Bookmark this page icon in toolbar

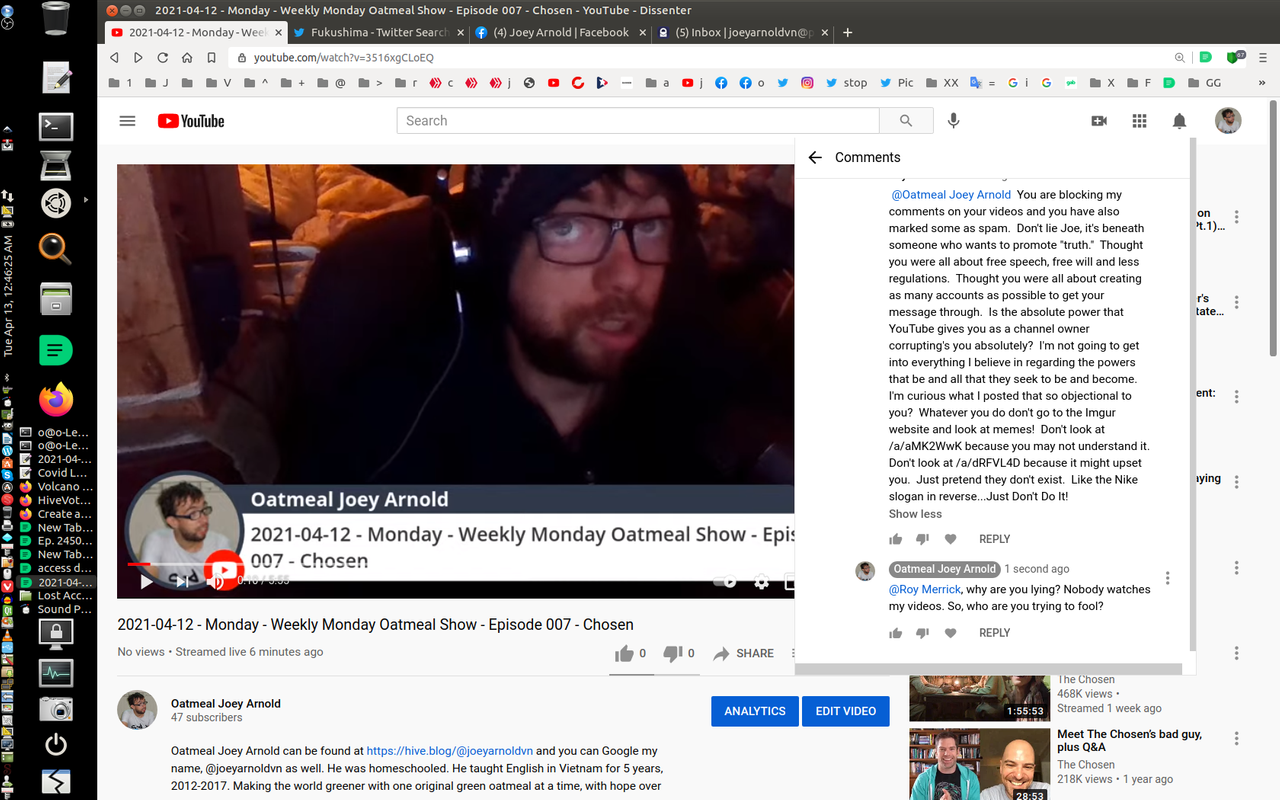coord(211,58)
